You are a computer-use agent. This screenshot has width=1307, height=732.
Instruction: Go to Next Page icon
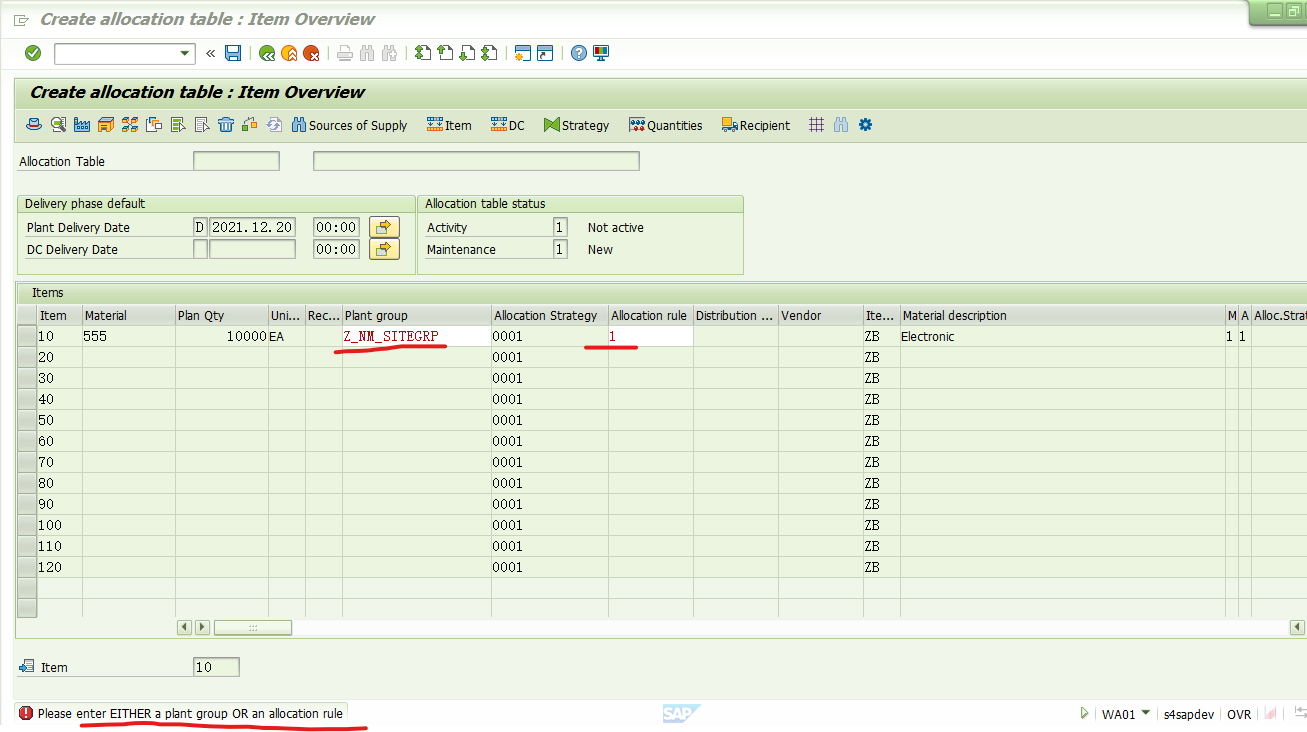467,53
